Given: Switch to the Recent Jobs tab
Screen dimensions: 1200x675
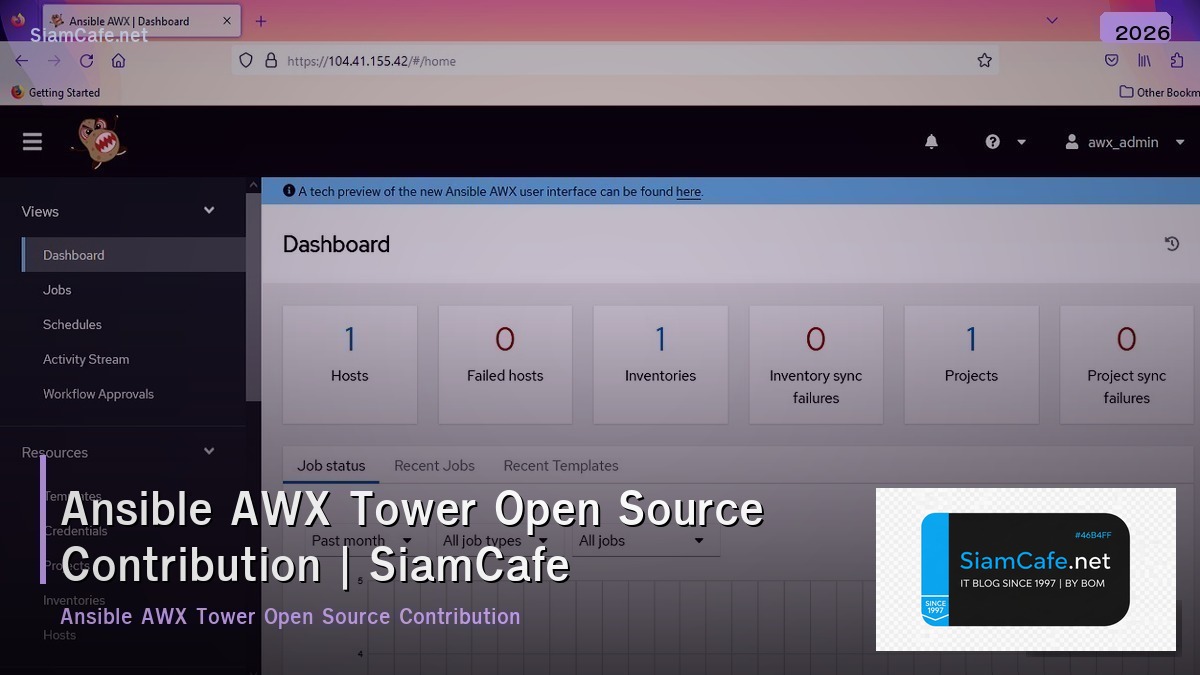Looking at the screenshot, I should point(435,466).
